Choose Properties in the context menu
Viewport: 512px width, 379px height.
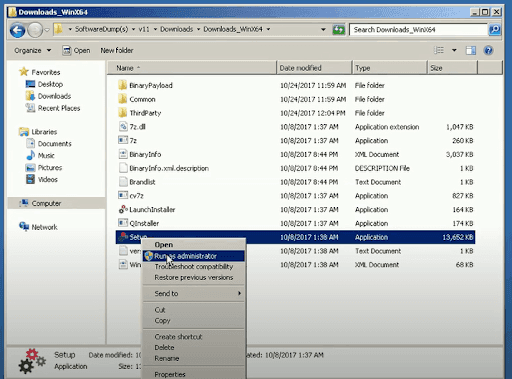point(194,374)
